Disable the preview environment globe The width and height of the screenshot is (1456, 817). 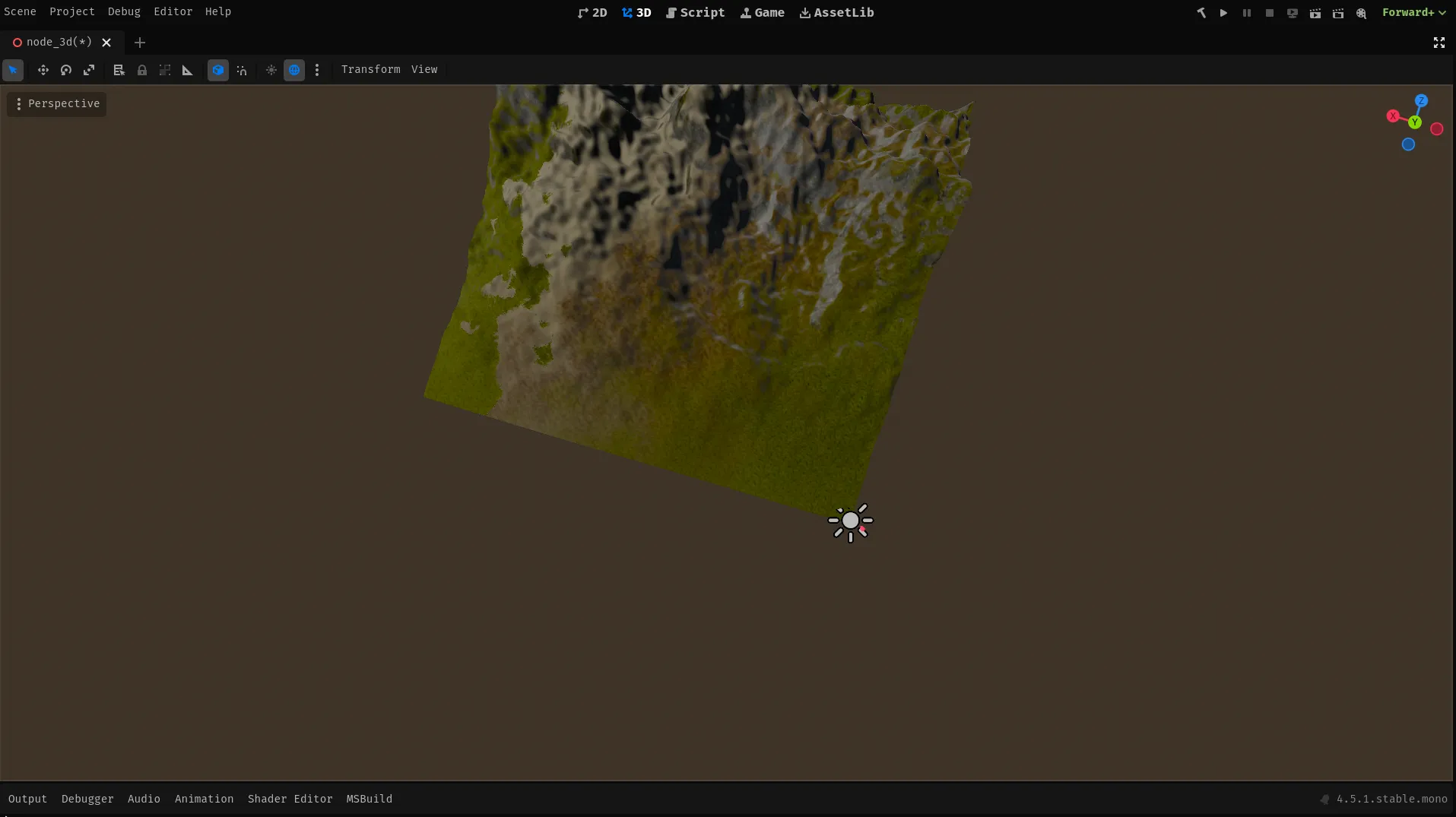coord(294,70)
